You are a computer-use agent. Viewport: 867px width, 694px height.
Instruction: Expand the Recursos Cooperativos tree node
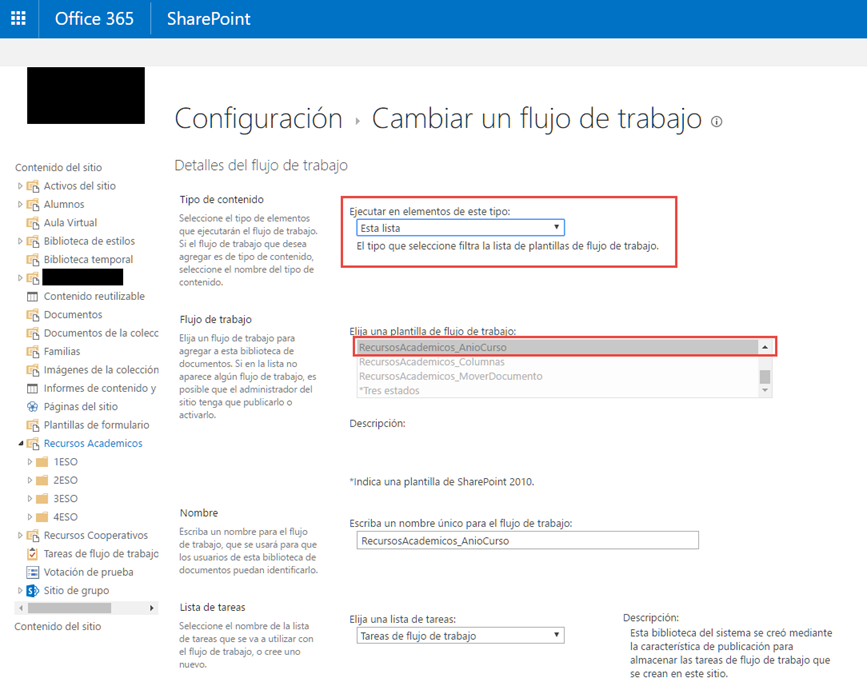pyautogui.click(x=18, y=534)
